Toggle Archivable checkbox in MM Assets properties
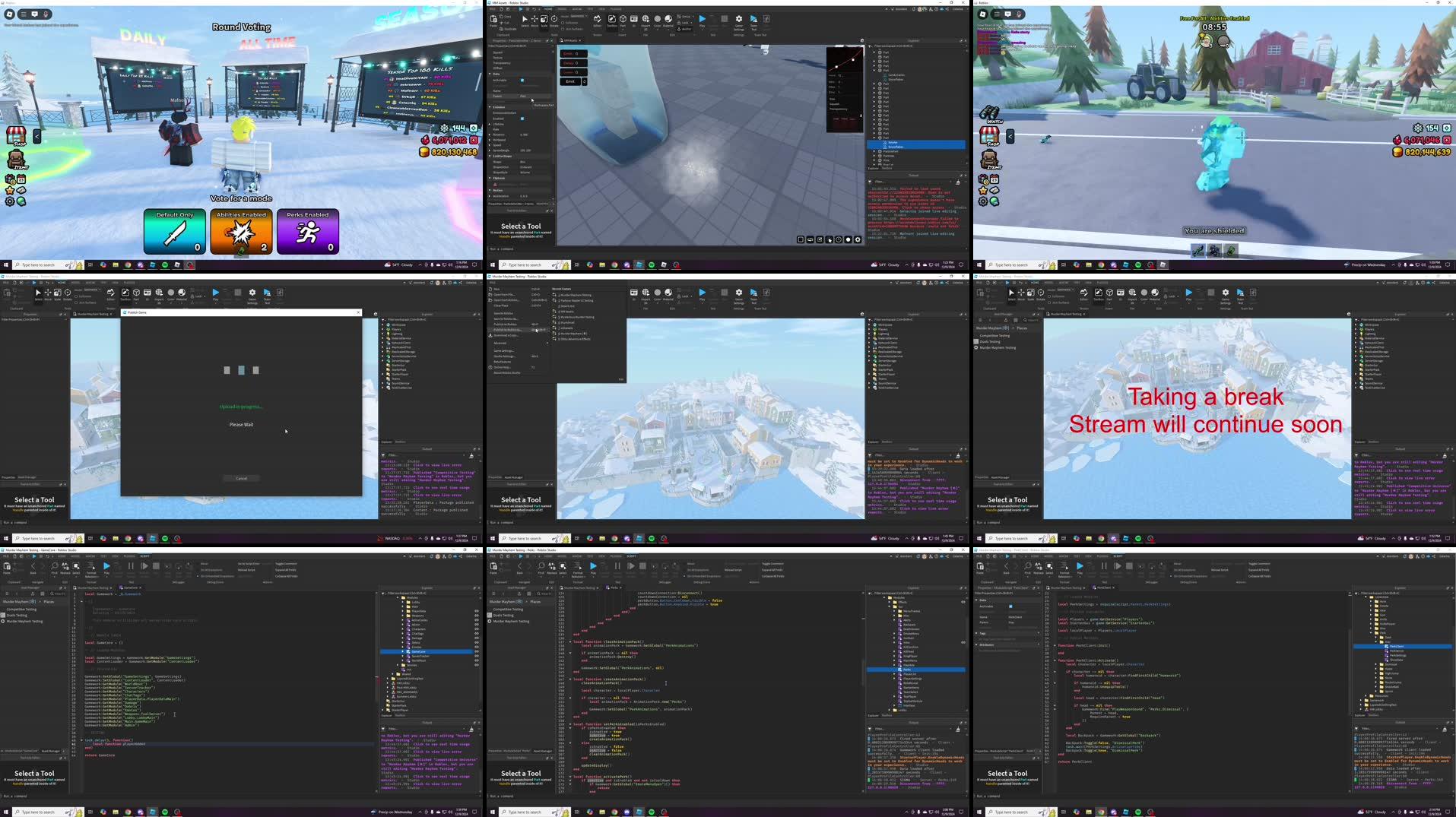1456x817 pixels. [522, 80]
